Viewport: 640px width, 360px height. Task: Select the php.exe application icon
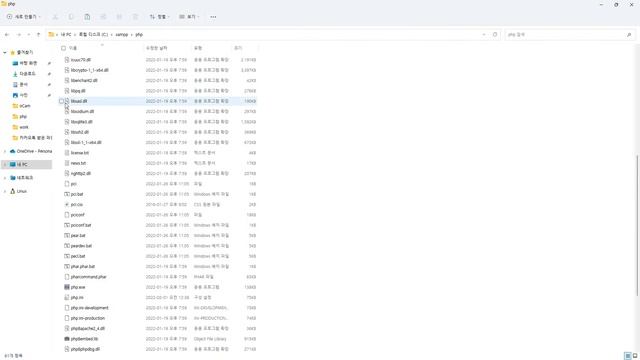coord(67,287)
